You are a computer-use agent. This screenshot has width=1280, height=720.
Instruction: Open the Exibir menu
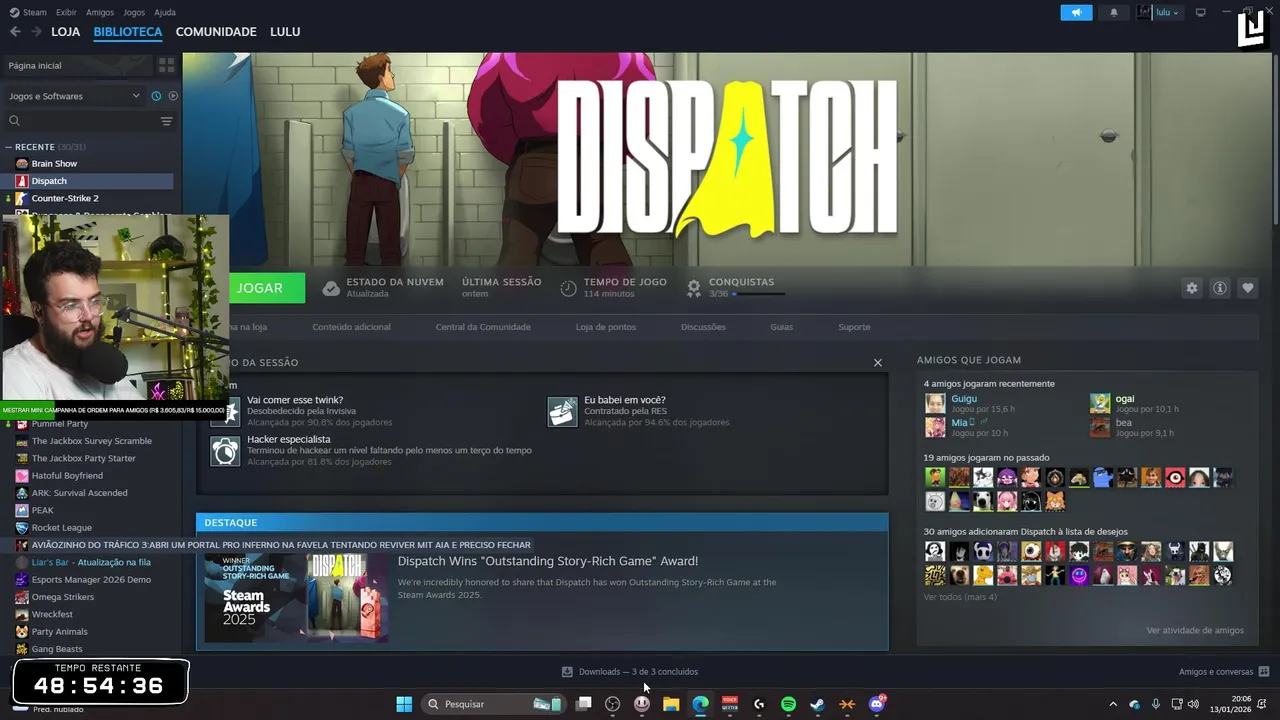66,12
